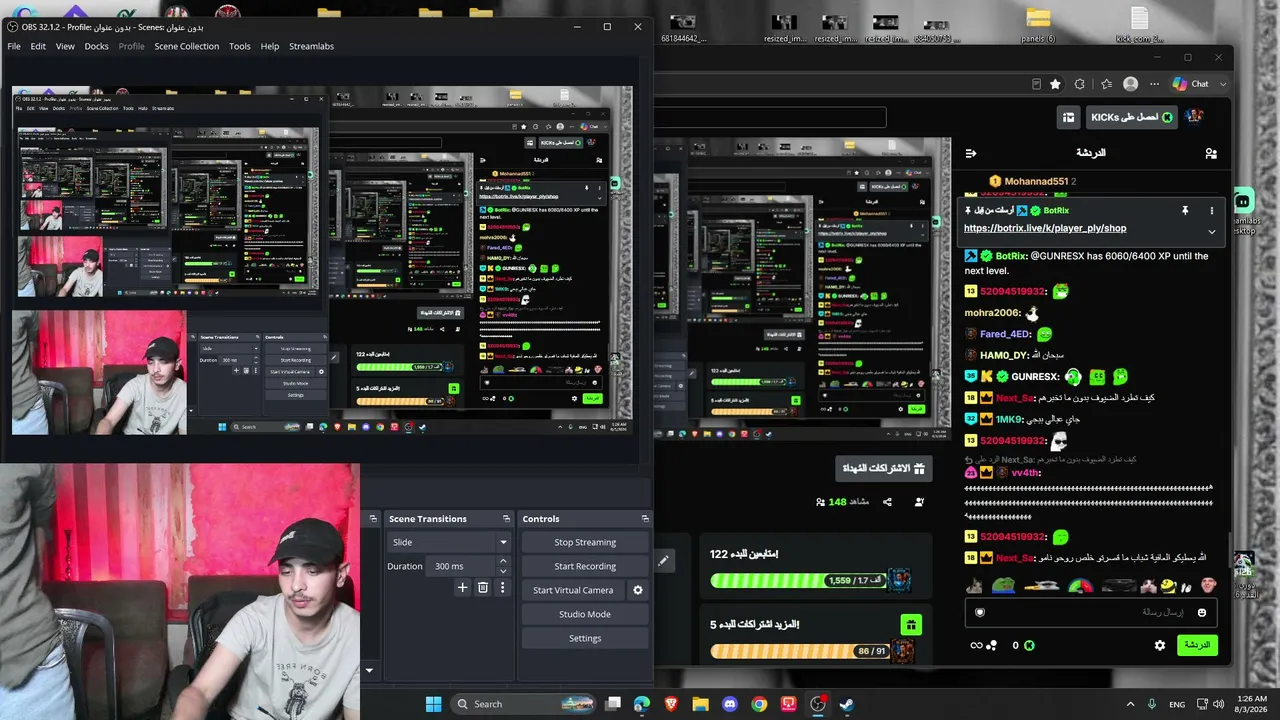Click Stop Streaming button
Image resolution: width=1280 pixels, height=720 pixels.
pyautogui.click(x=585, y=542)
